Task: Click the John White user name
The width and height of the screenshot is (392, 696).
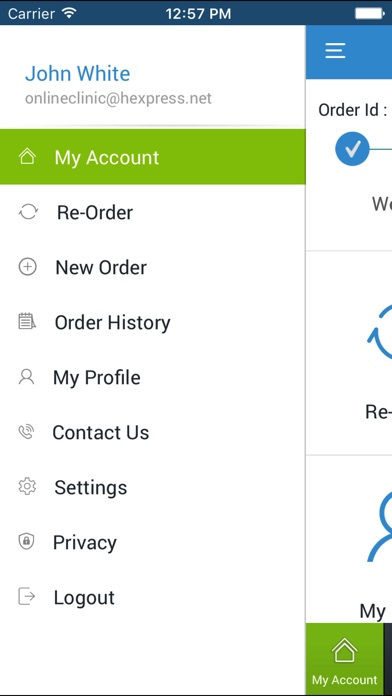Action: click(78, 74)
